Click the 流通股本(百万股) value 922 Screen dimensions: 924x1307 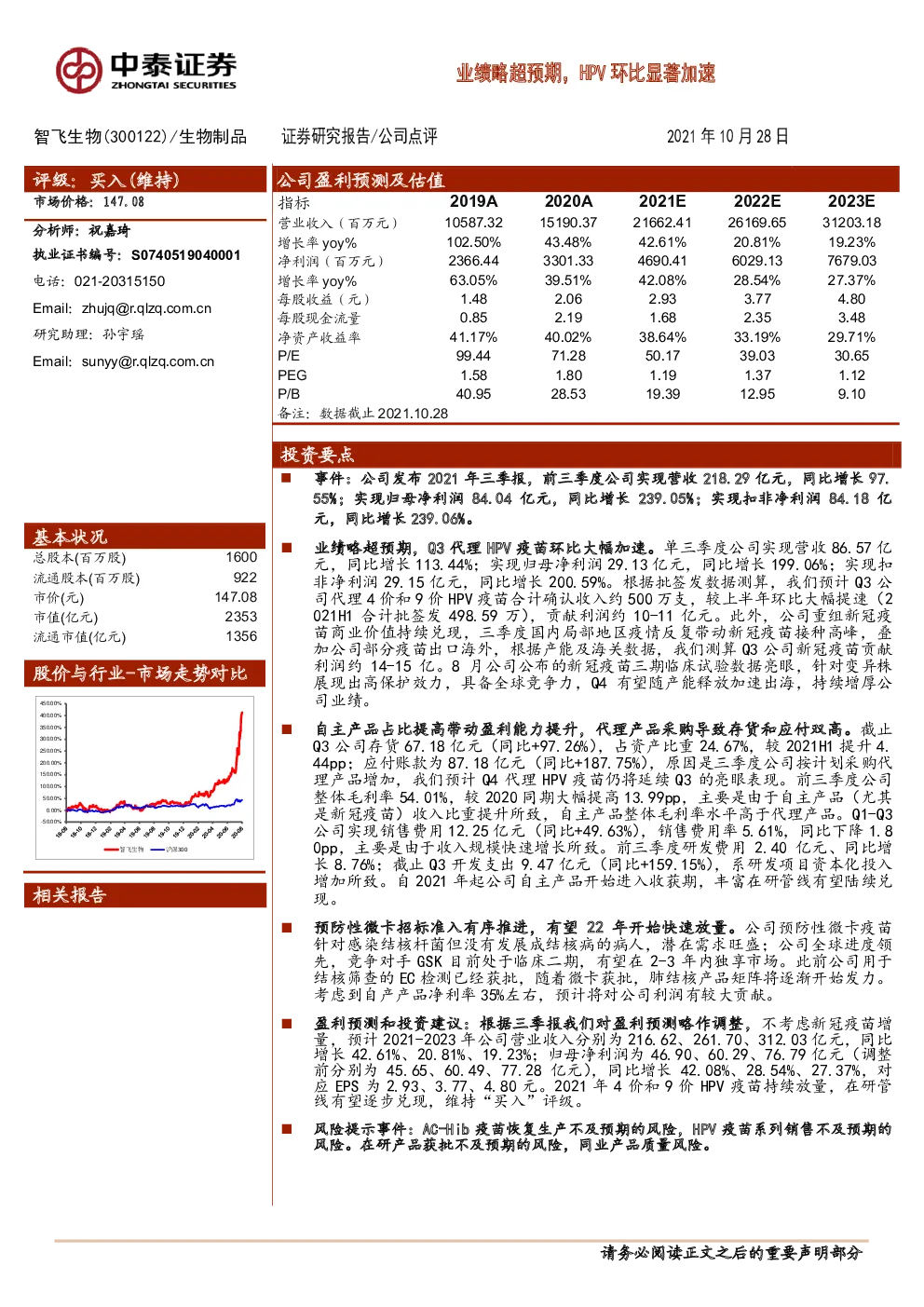pyautogui.click(x=245, y=578)
